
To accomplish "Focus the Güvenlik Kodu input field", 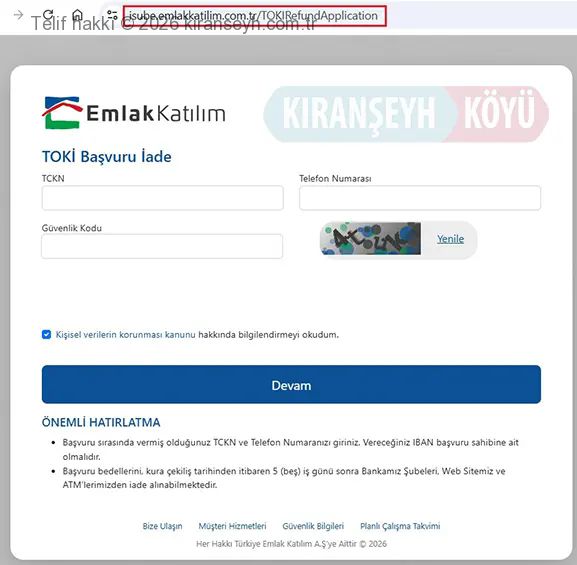I will 162,246.
